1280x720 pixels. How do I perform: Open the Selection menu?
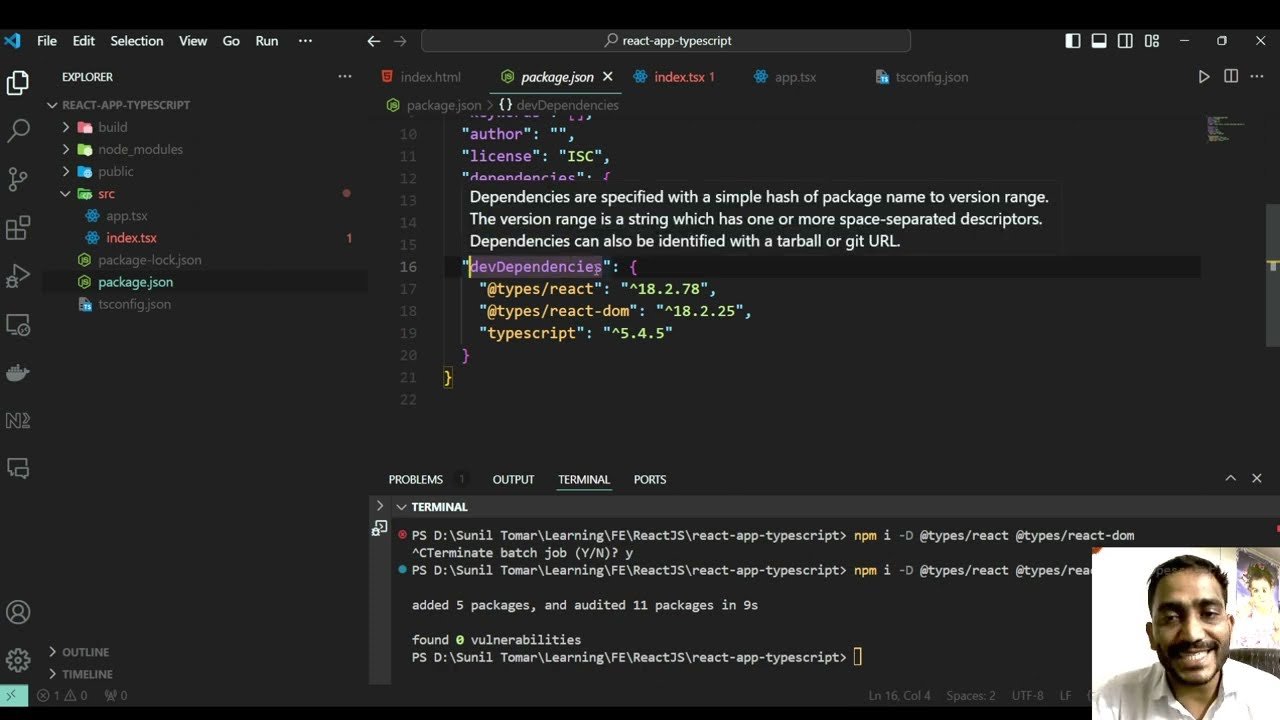pos(137,41)
